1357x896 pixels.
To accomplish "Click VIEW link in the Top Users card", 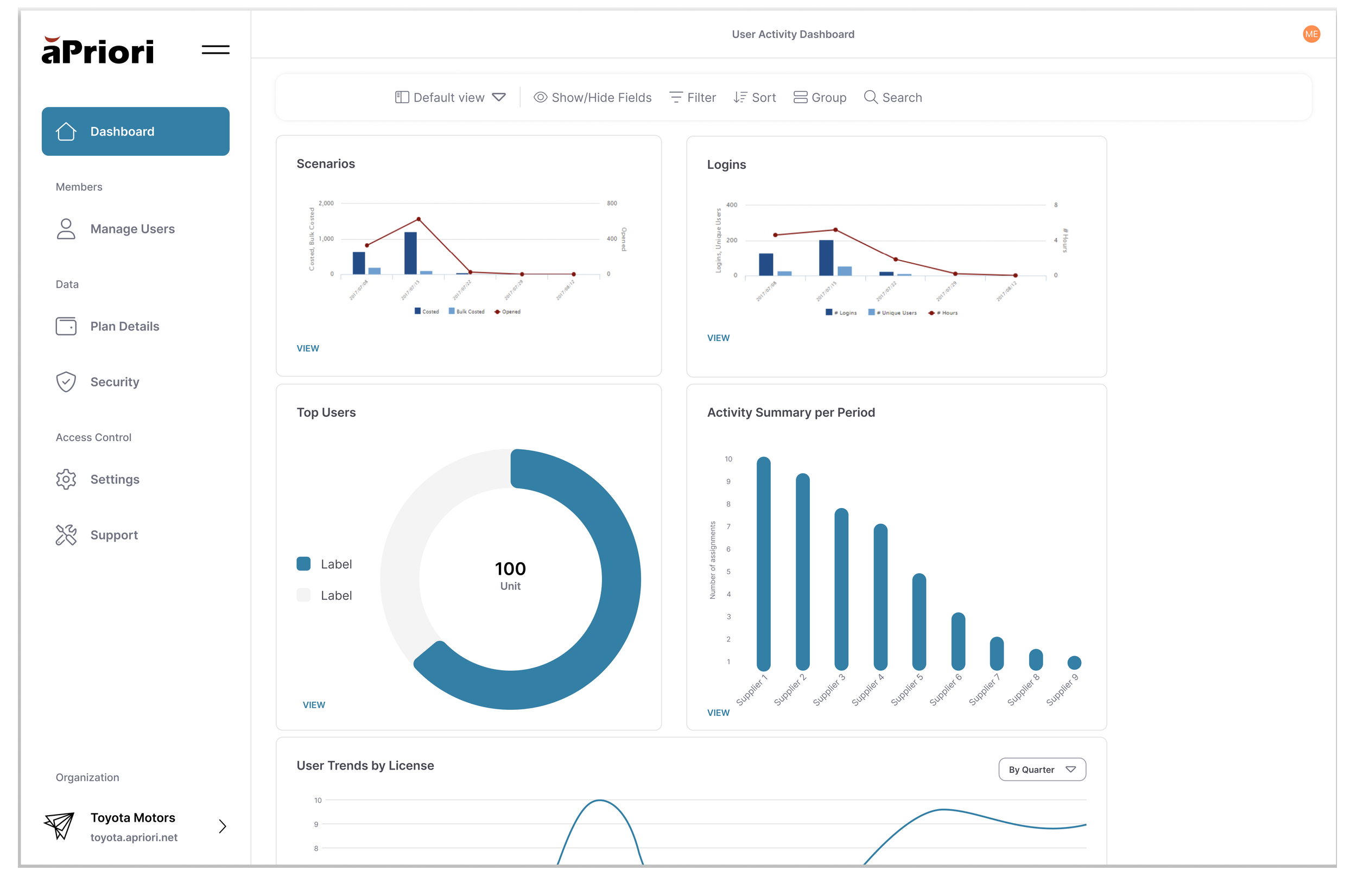I will point(314,705).
